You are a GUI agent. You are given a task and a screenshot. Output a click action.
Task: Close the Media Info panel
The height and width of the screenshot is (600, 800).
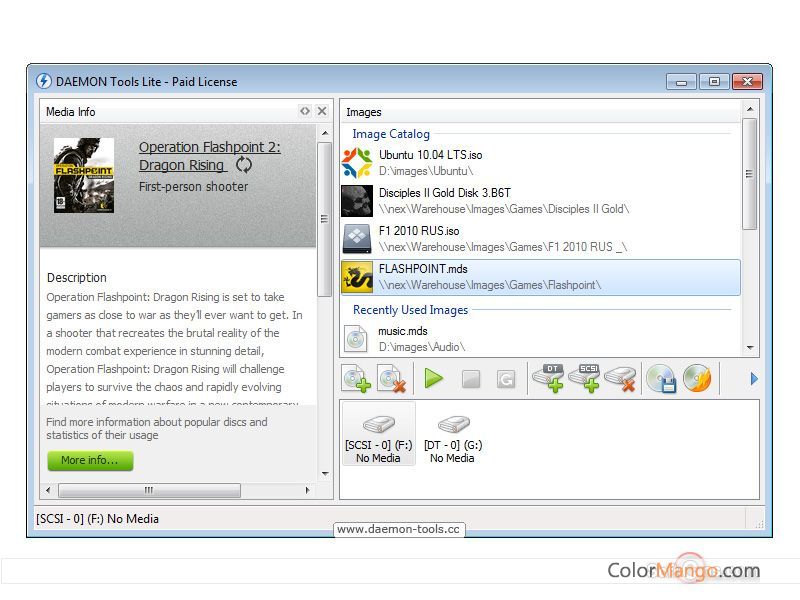[322, 111]
